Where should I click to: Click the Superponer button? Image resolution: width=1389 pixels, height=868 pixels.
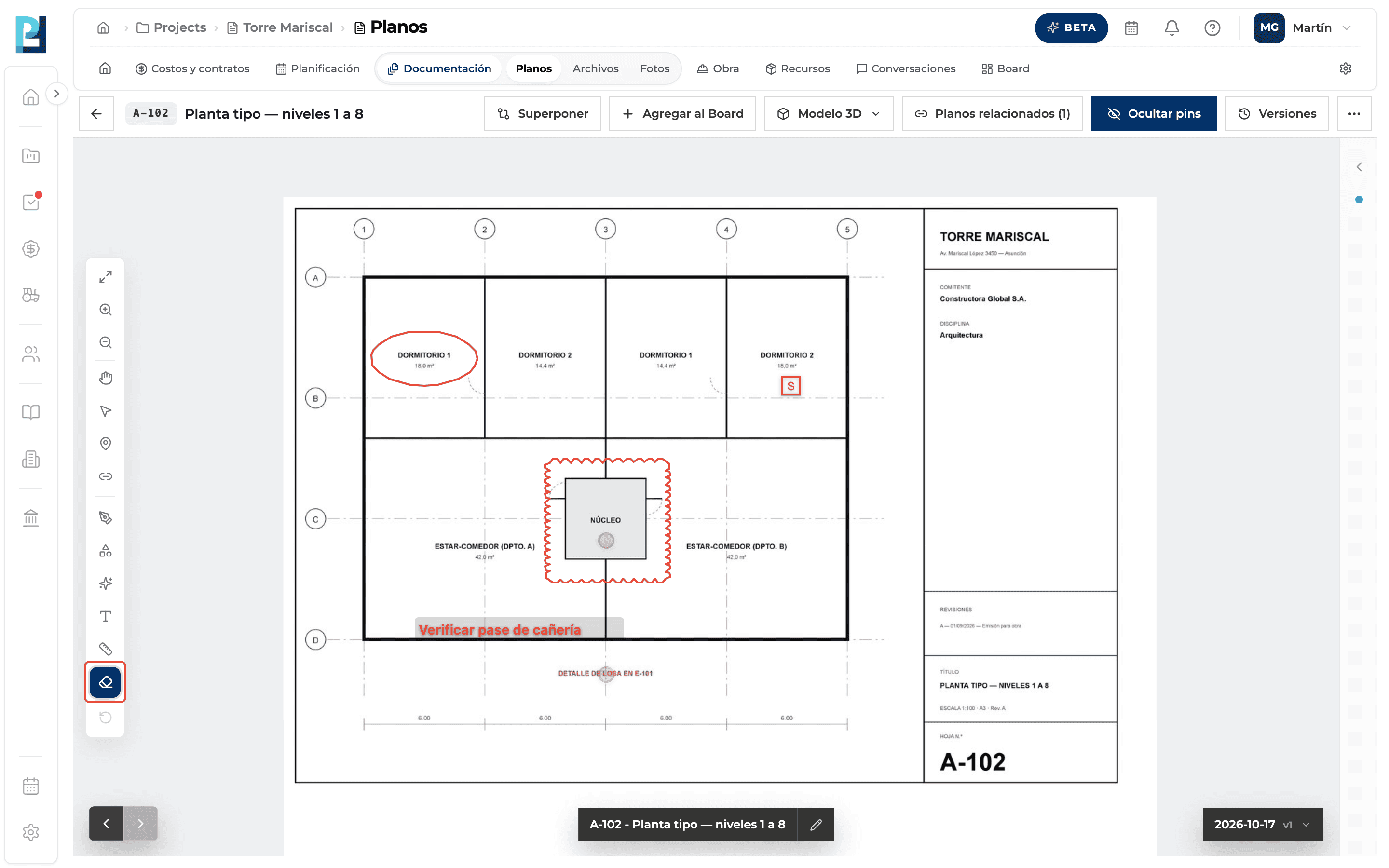(x=542, y=114)
